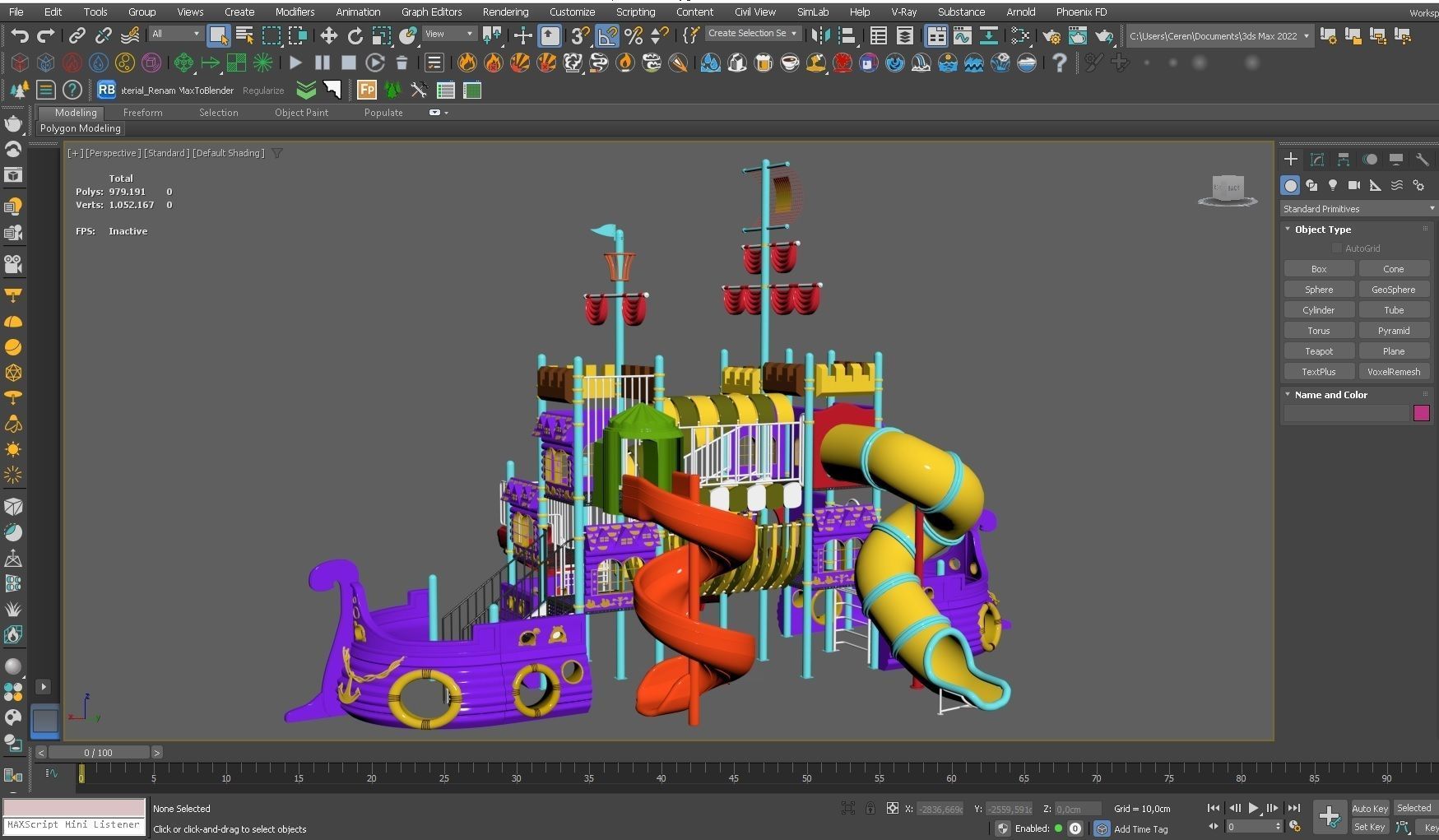Click the RB Material Renamer icon

(106, 90)
